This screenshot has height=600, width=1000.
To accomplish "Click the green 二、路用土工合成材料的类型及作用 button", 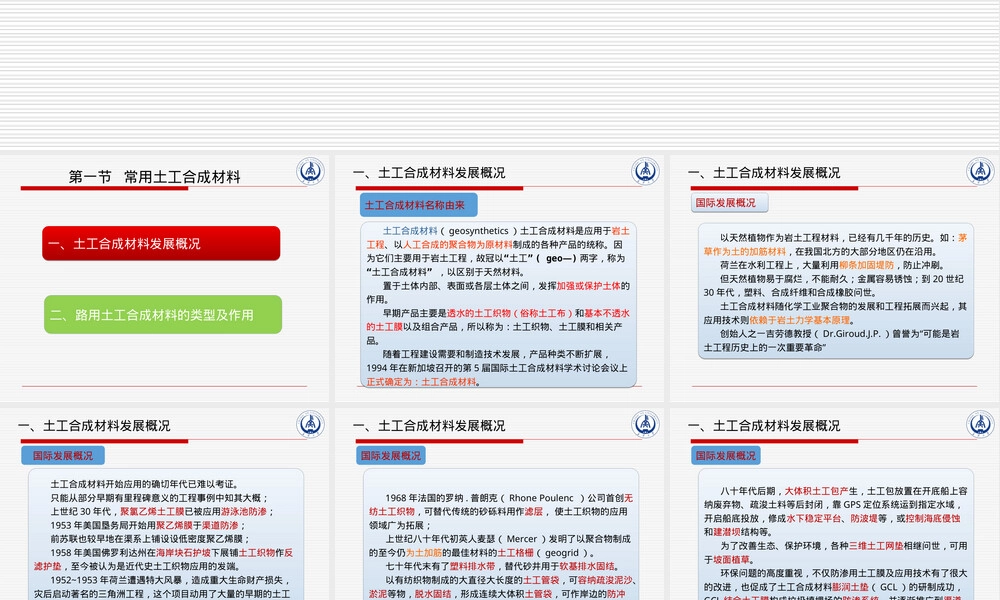I will click(163, 314).
